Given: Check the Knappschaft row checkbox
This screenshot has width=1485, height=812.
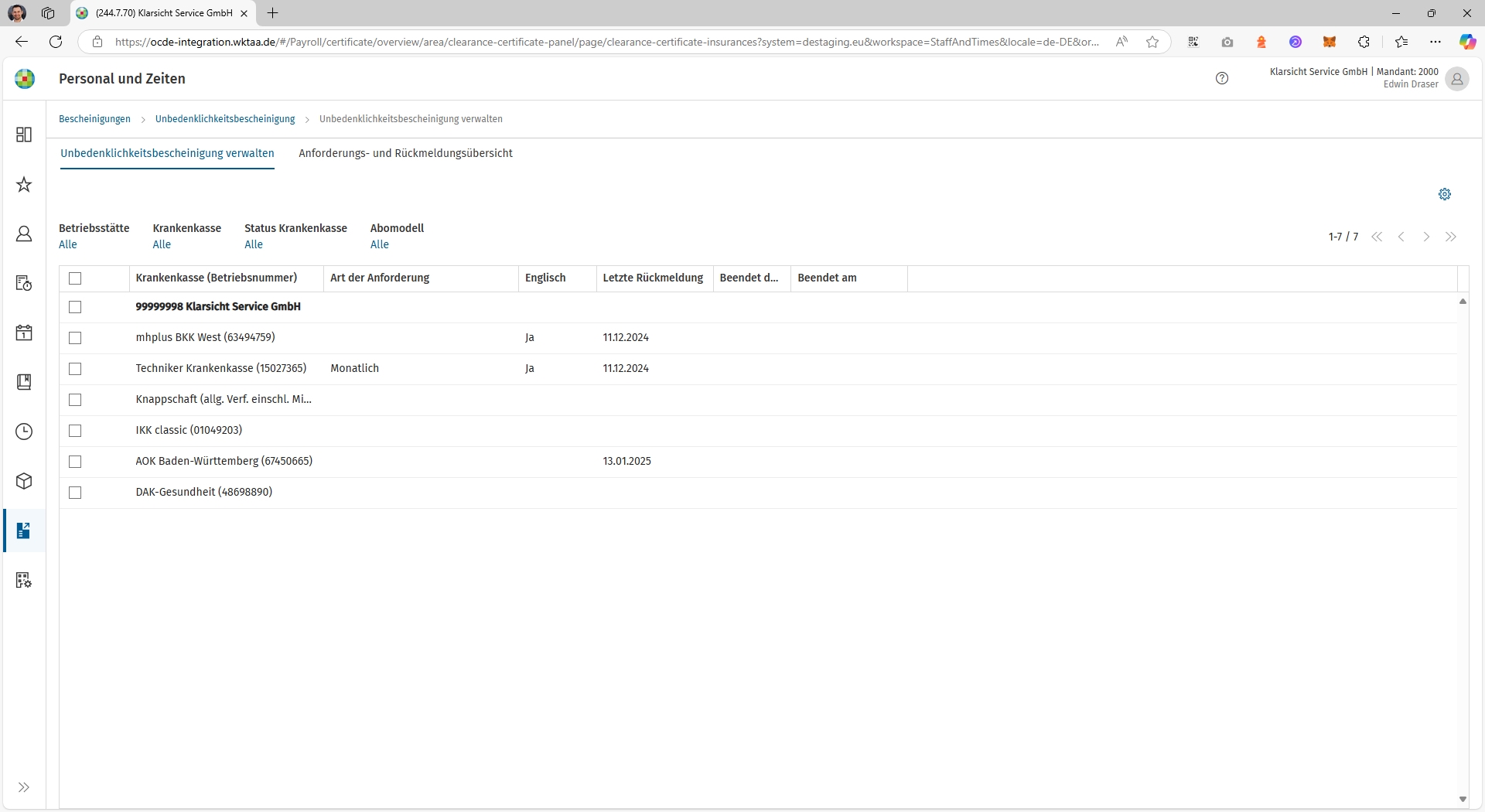Looking at the screenshot, I should pos(75,400).
